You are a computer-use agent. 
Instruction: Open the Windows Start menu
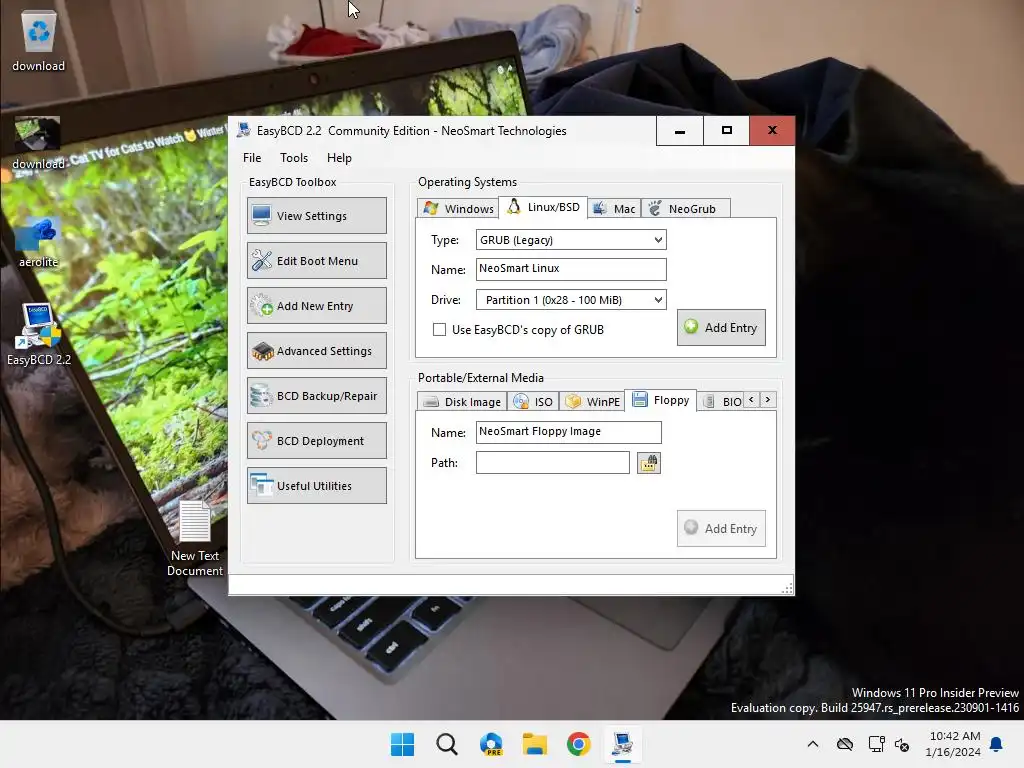click(x=402, y=744)
